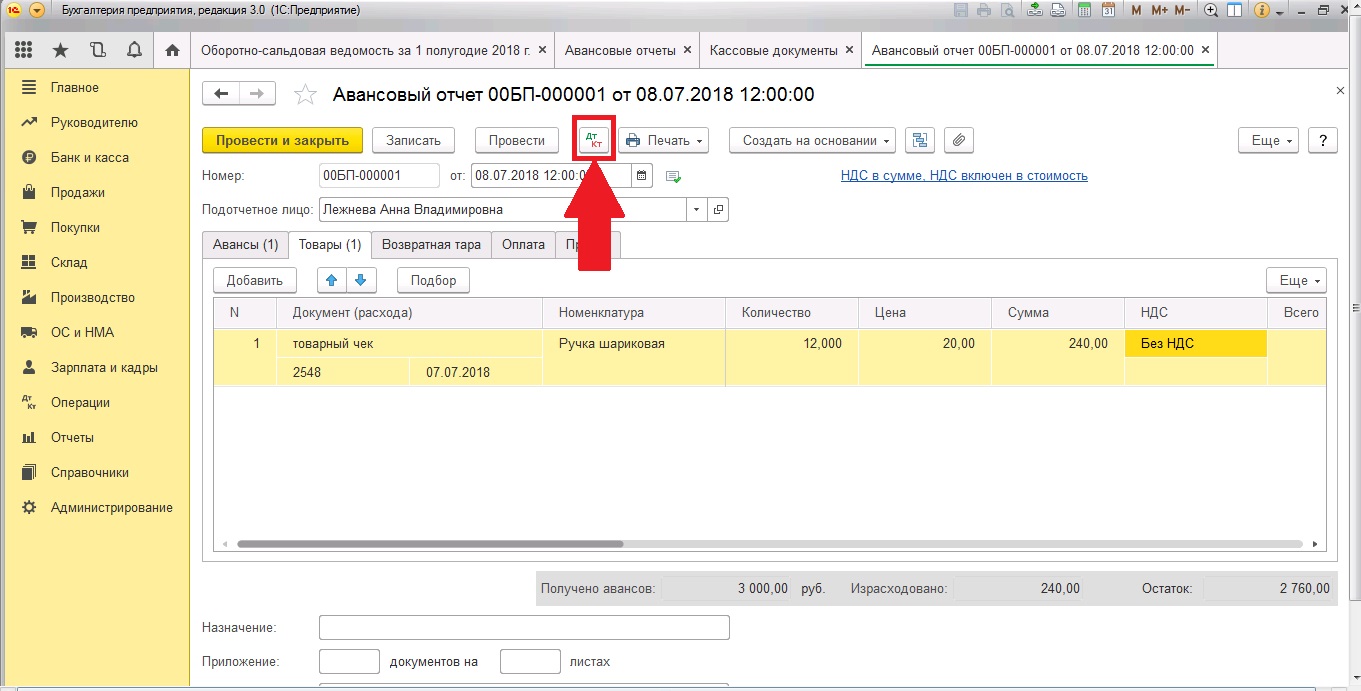This screenshot has width=1361, height=691.
Task: Open the Возвратная тара tab
Action: click(x=431, y=245)
